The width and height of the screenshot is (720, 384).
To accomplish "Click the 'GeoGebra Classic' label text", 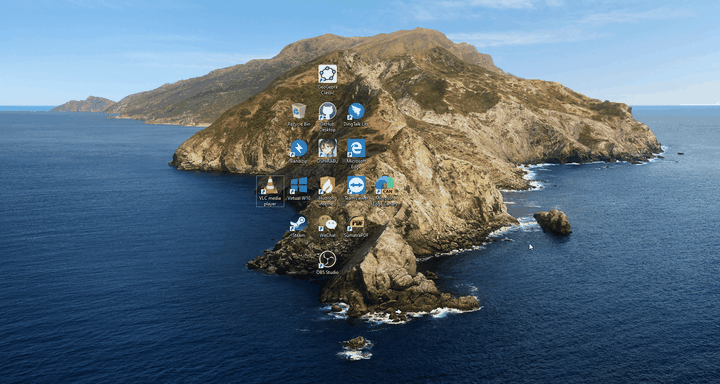I will pos(327,90).
